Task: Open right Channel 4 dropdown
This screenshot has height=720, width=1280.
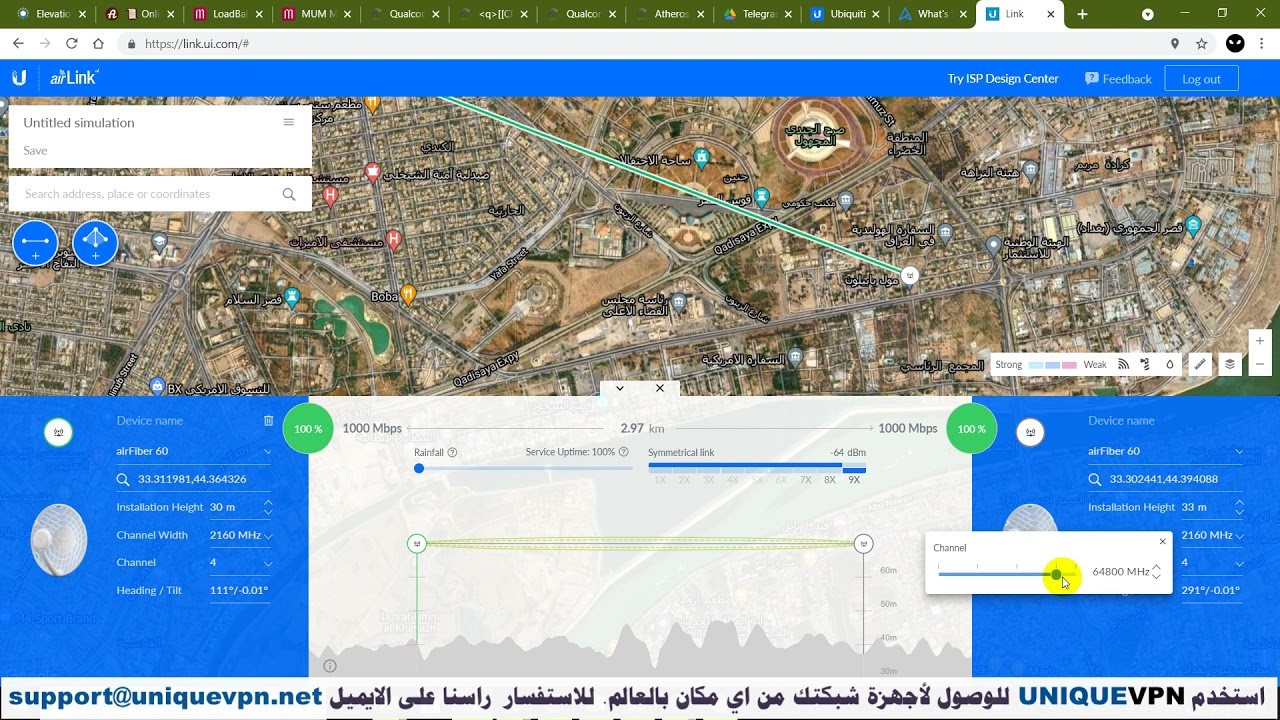Action: [1213, 562]
